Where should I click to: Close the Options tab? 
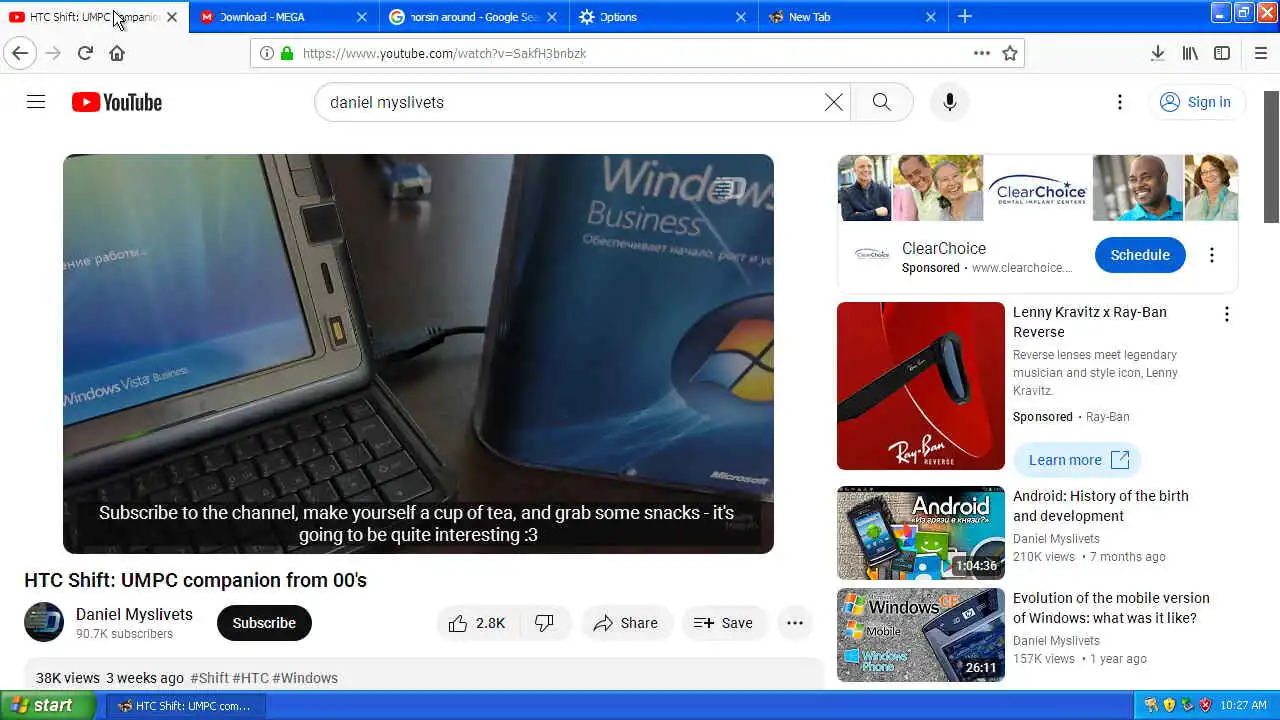point(740,17)
